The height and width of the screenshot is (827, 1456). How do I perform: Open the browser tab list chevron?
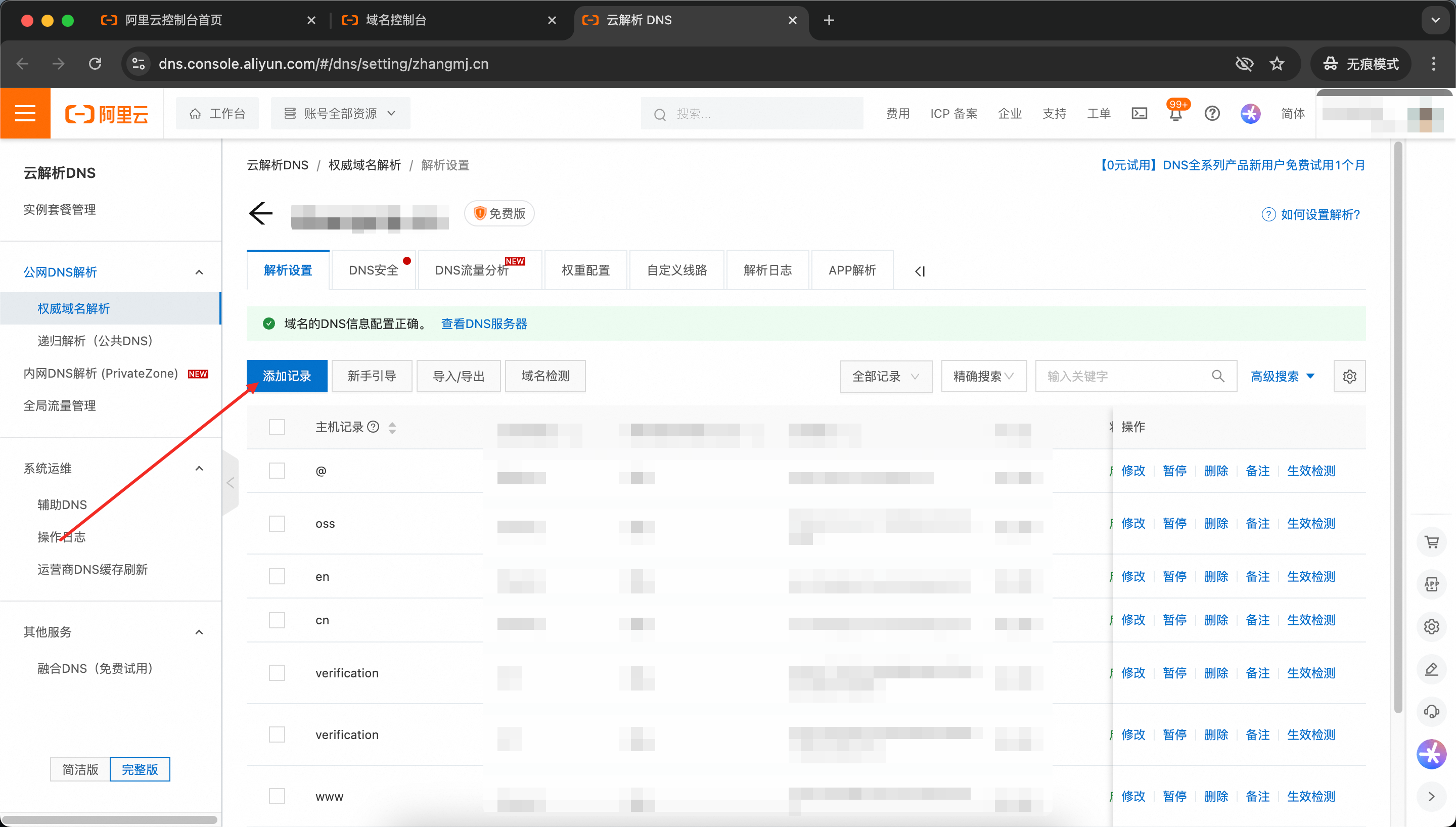(1435, 20)
